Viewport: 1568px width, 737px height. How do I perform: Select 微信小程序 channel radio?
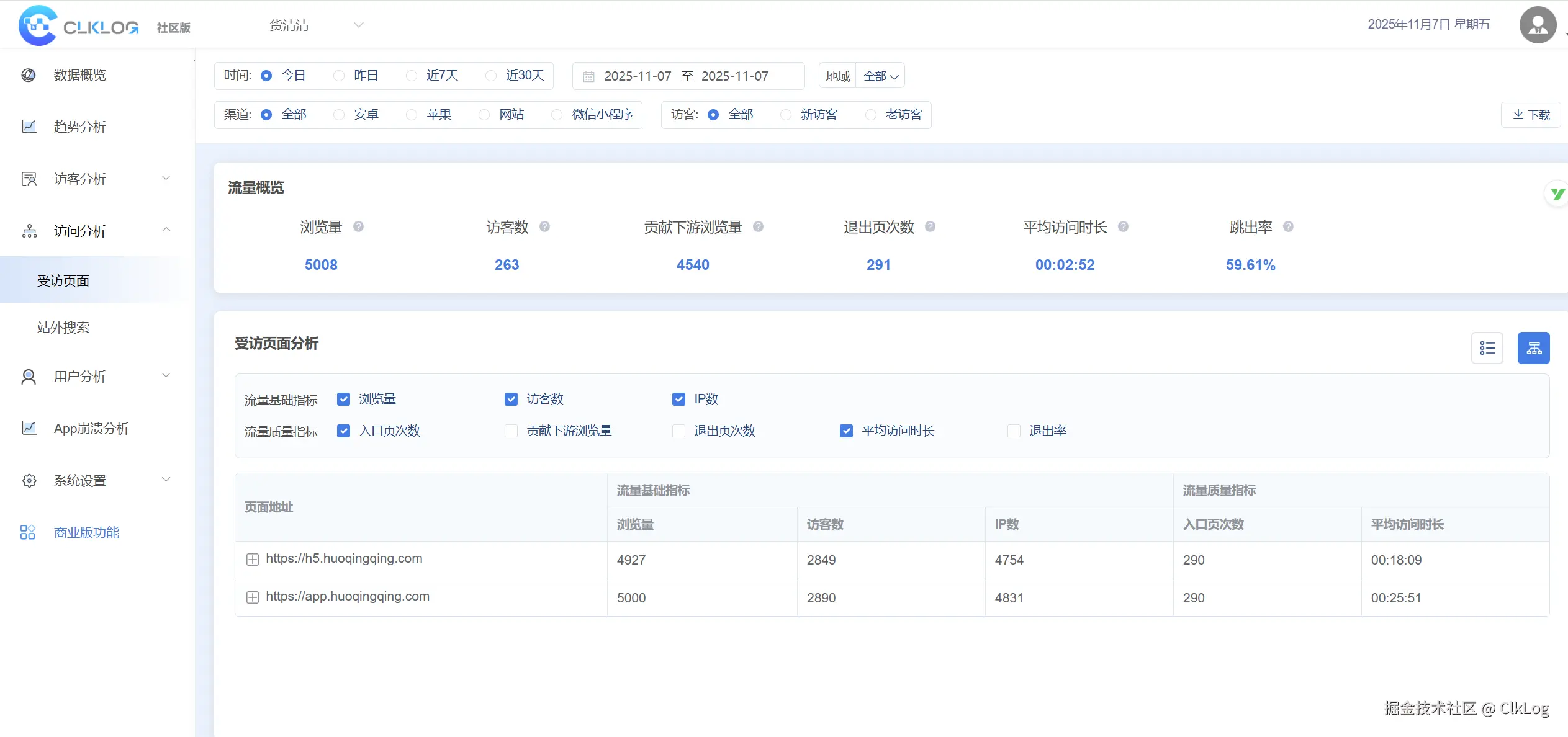pyautogui.click(x=557, y=115)
